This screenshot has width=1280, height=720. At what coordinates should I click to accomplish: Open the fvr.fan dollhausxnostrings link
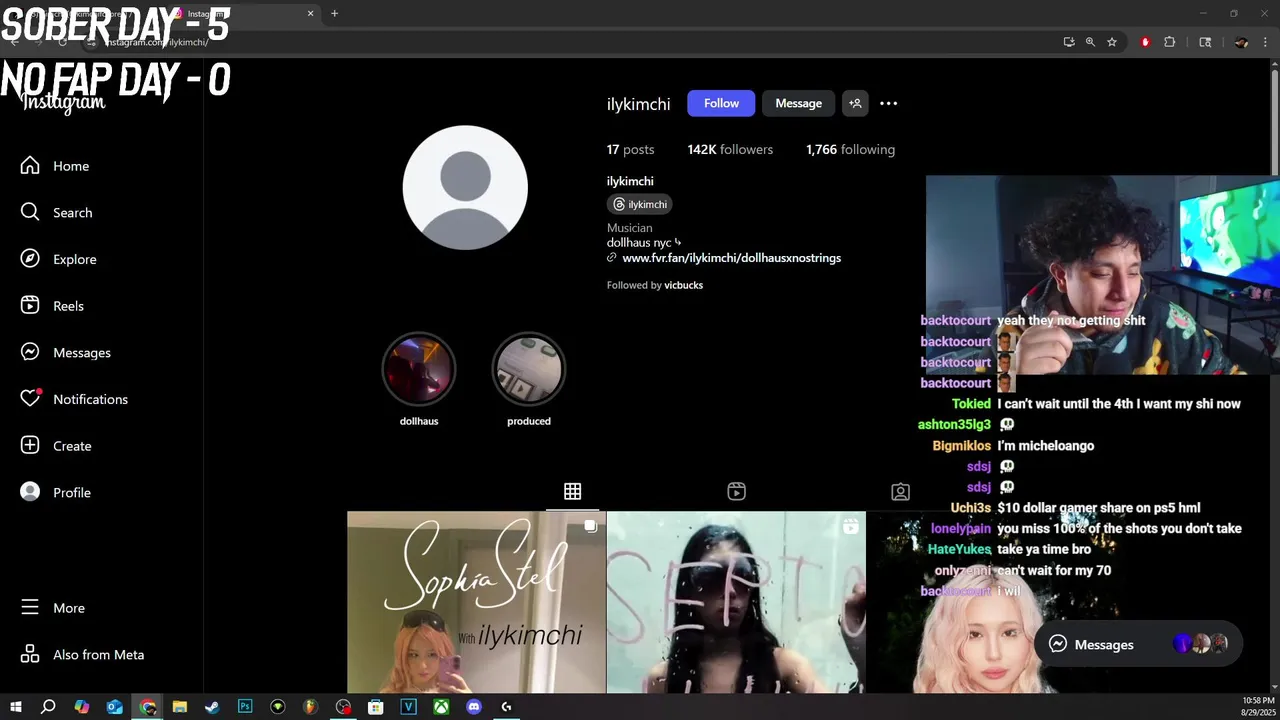[x=731, y=257]
